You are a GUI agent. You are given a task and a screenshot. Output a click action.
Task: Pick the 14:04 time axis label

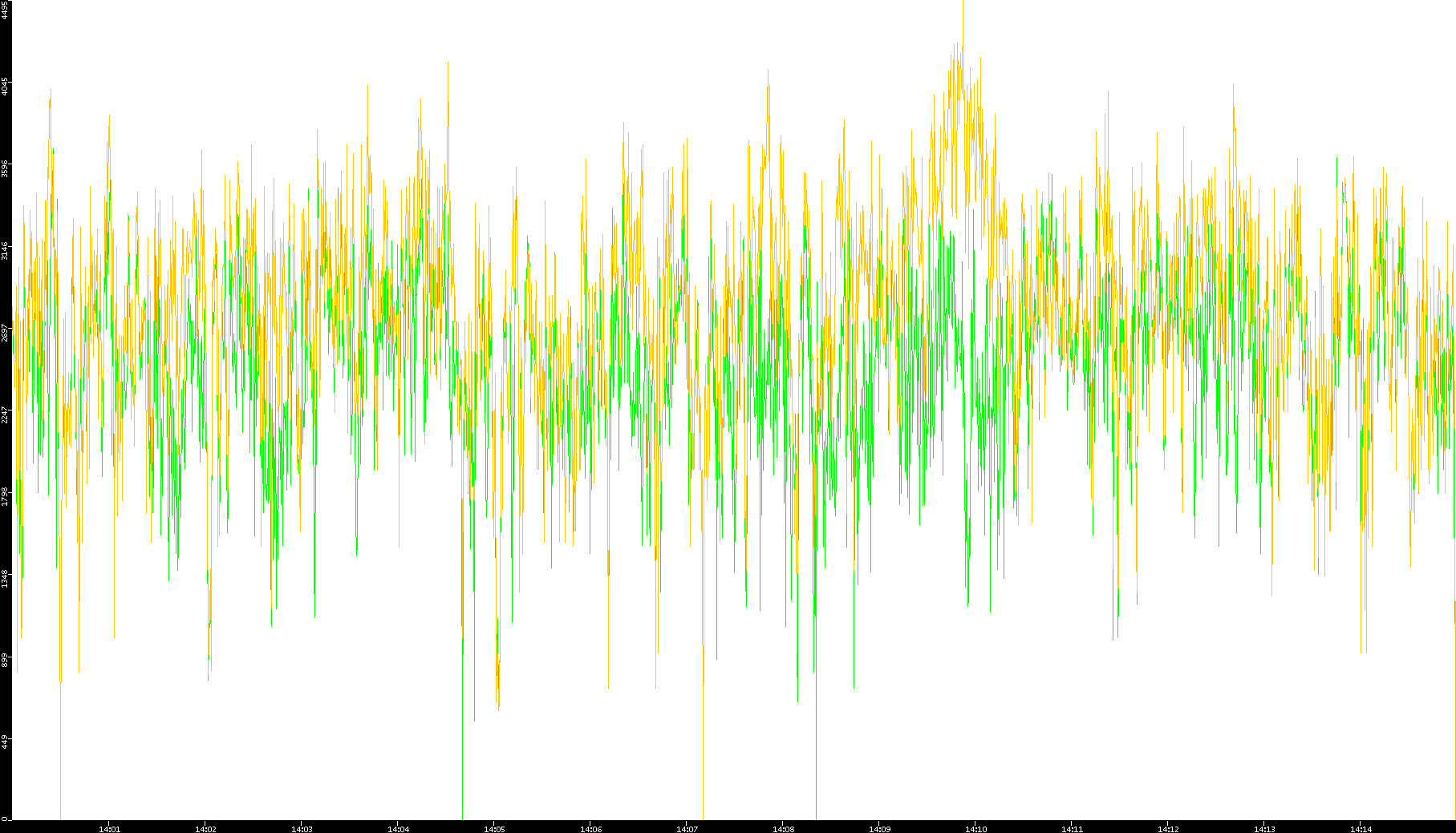(398, 829)
